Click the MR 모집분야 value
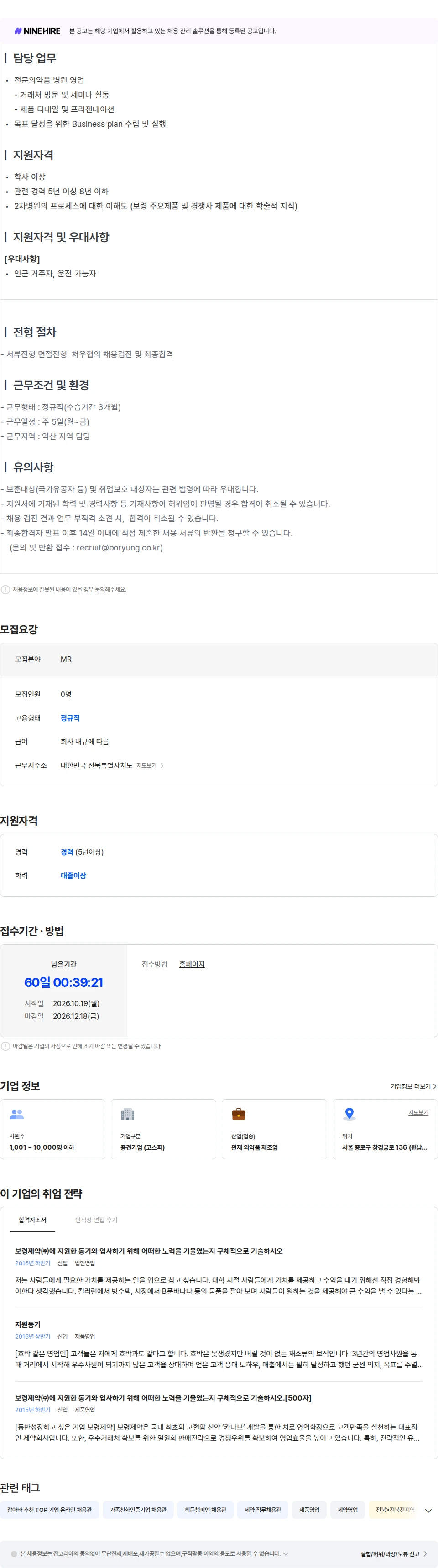 pyautogui.click(x=66, y=659)
